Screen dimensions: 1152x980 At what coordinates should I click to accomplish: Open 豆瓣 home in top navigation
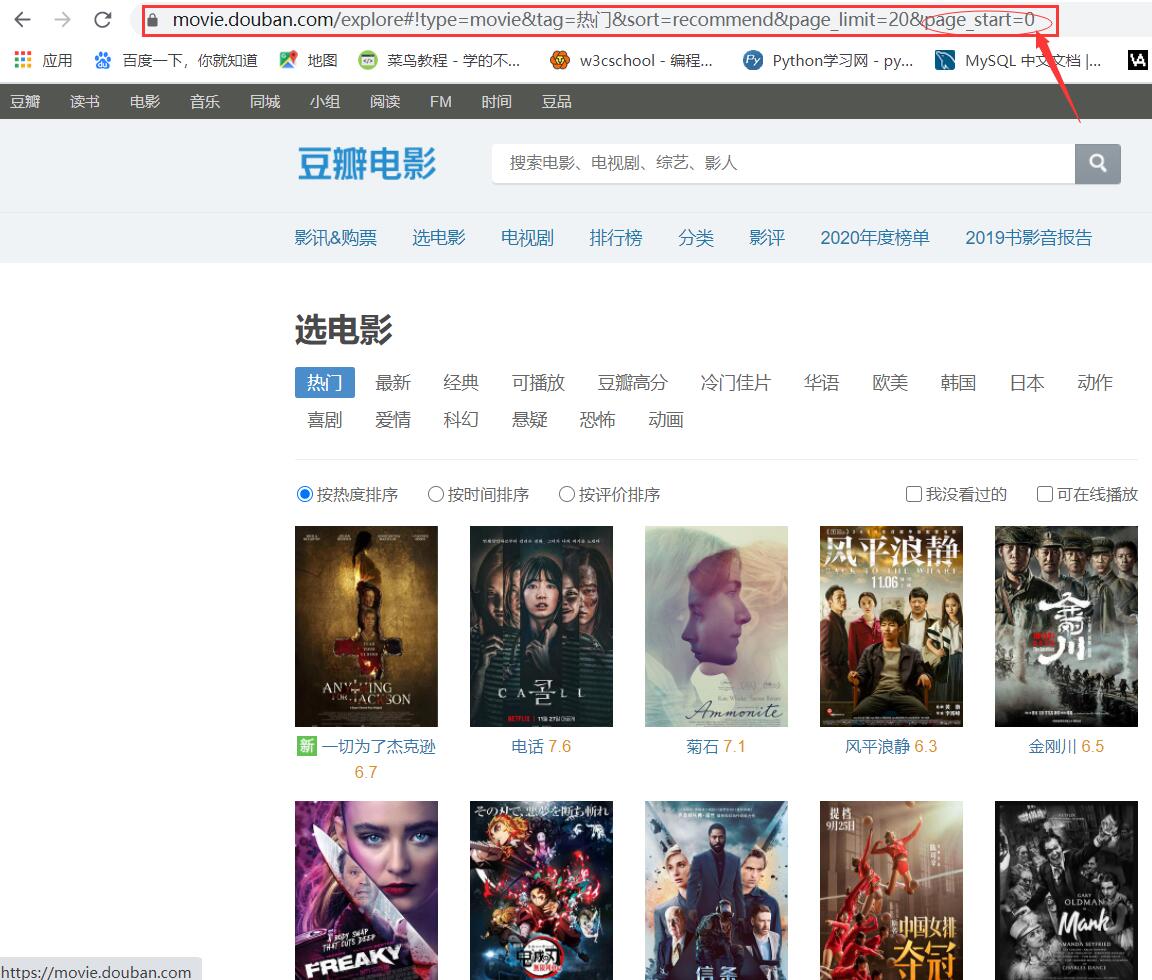coord(25,101)
